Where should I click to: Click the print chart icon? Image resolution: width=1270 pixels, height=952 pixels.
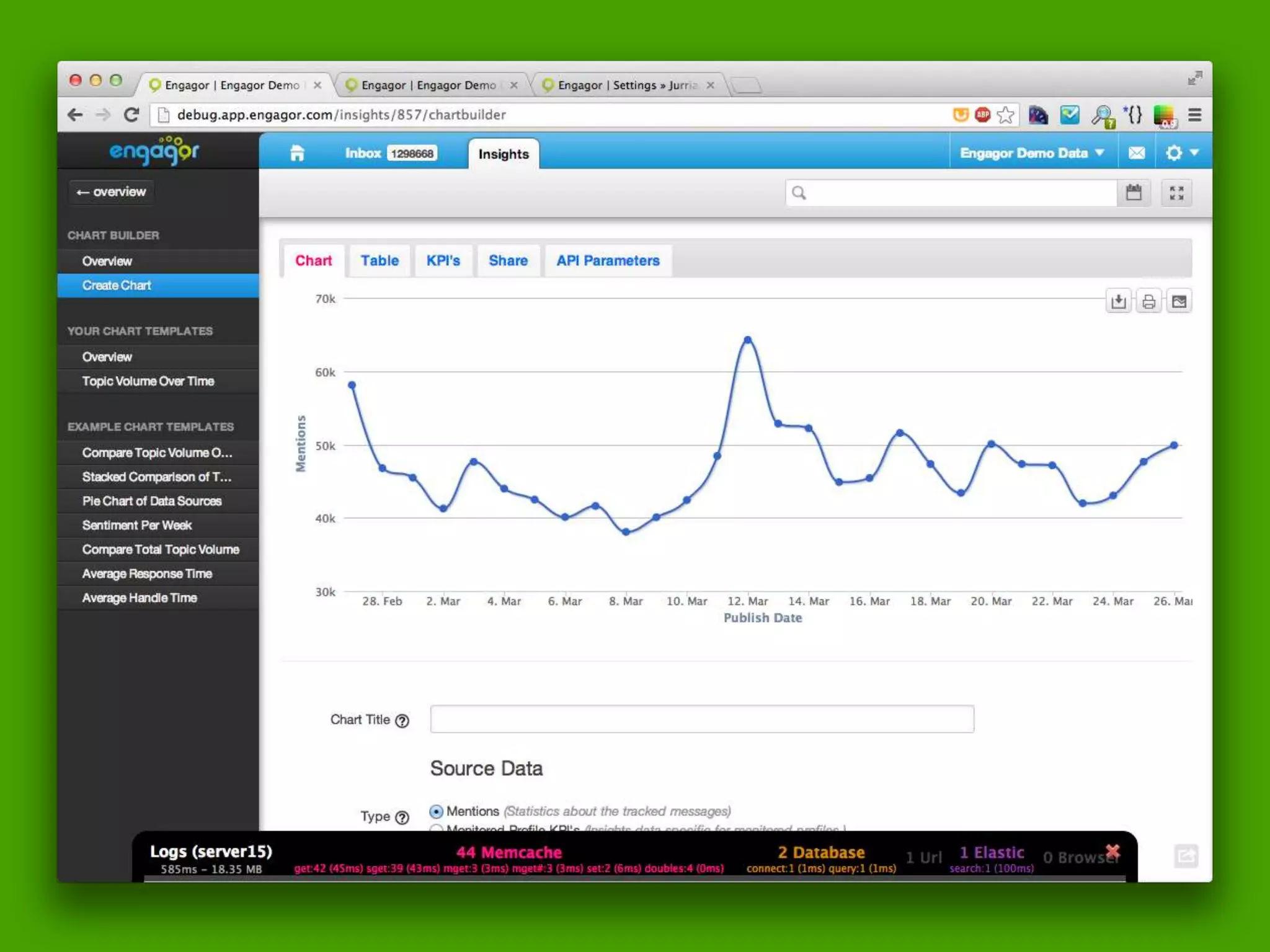click(x=1148, y=302)
